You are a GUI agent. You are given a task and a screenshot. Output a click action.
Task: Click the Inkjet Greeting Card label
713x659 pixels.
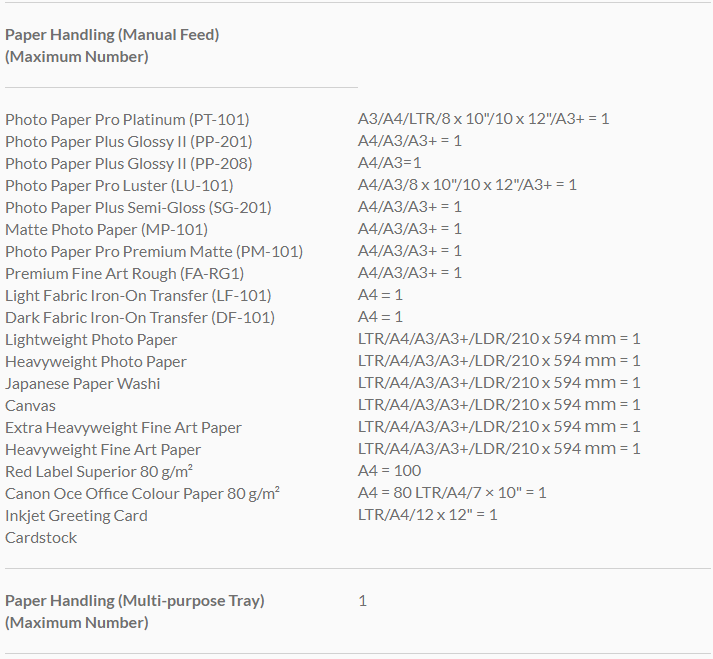click(x=76, y=515)
